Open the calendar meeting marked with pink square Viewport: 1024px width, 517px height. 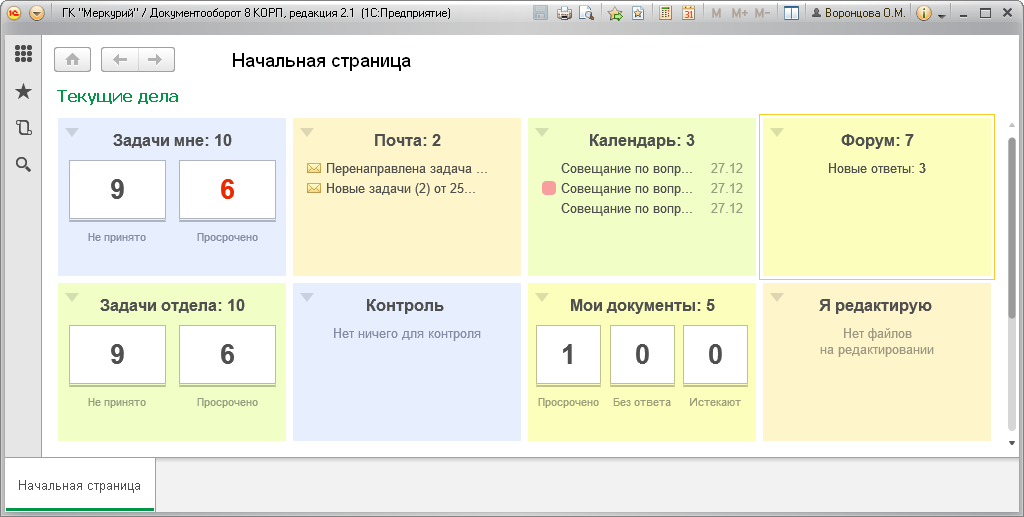coord(627,189)
